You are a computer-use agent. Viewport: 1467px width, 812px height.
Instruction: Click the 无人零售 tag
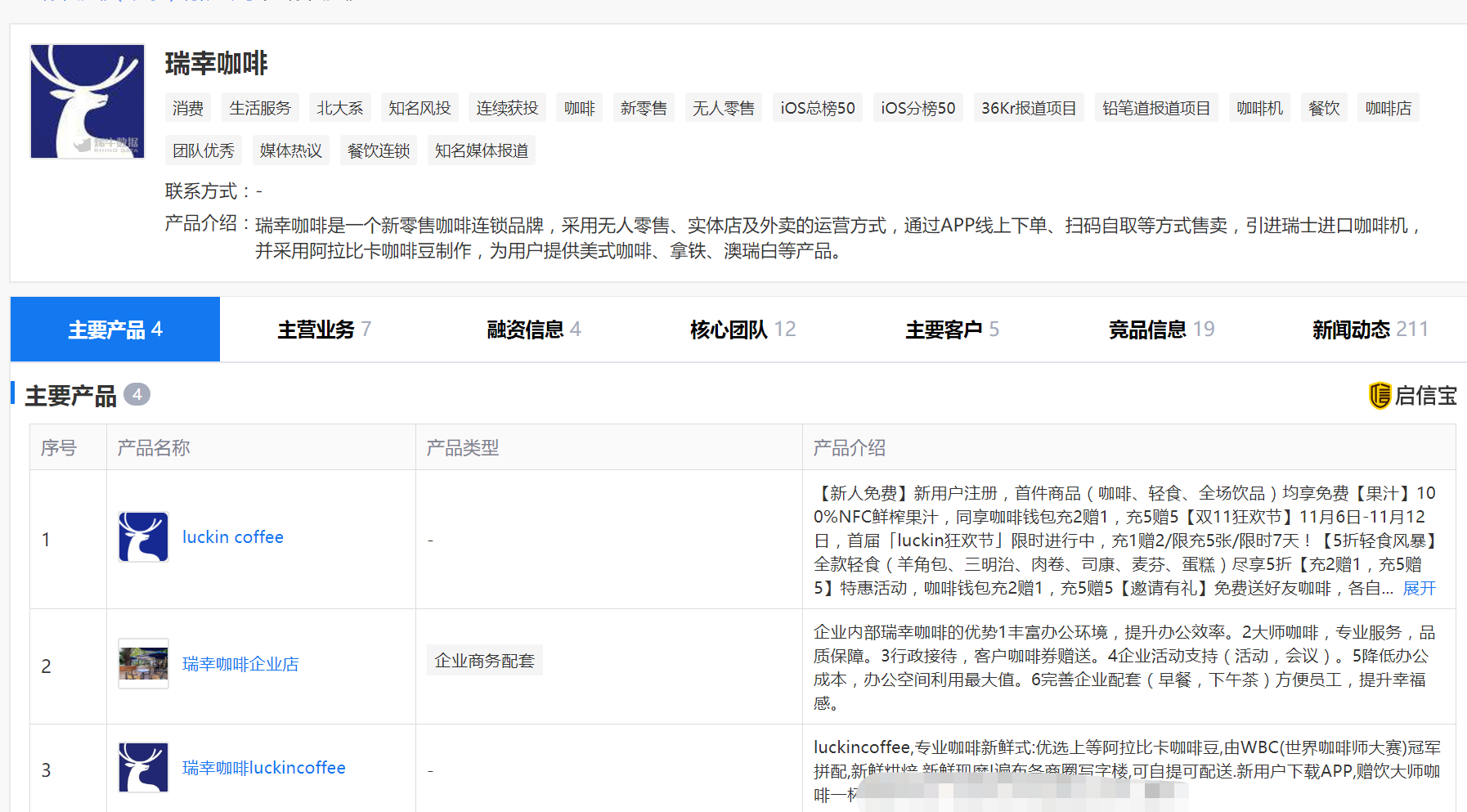pos(724,108)
